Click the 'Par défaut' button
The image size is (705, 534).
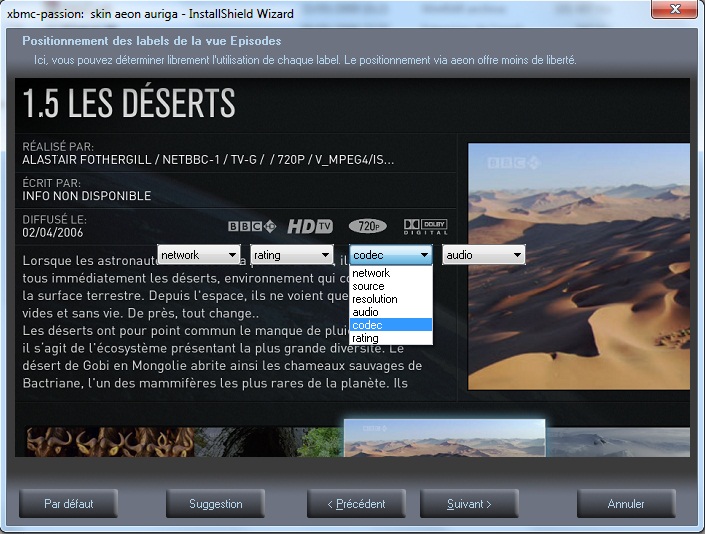[69, 503]
